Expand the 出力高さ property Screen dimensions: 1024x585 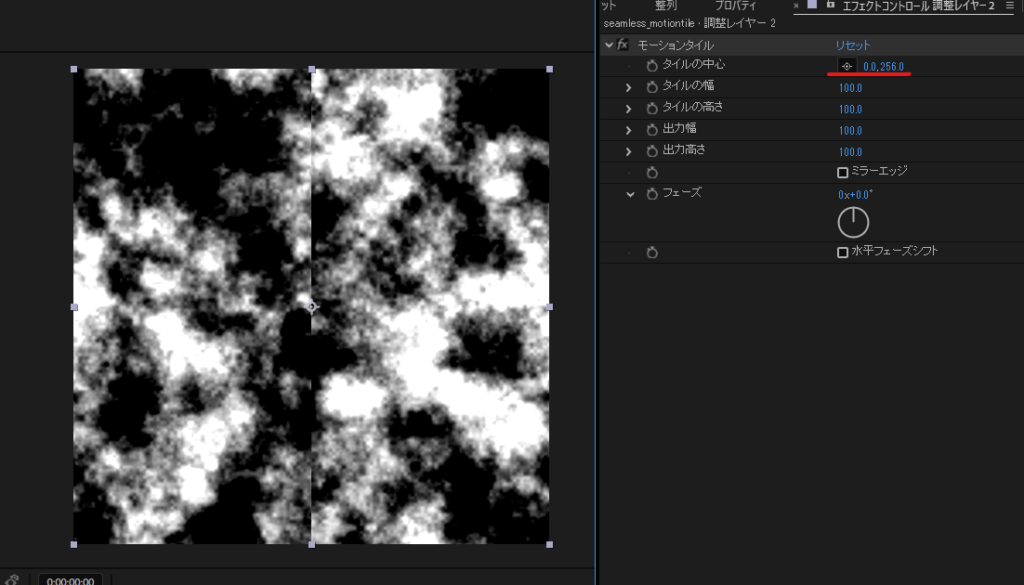(x=629, y=151)
